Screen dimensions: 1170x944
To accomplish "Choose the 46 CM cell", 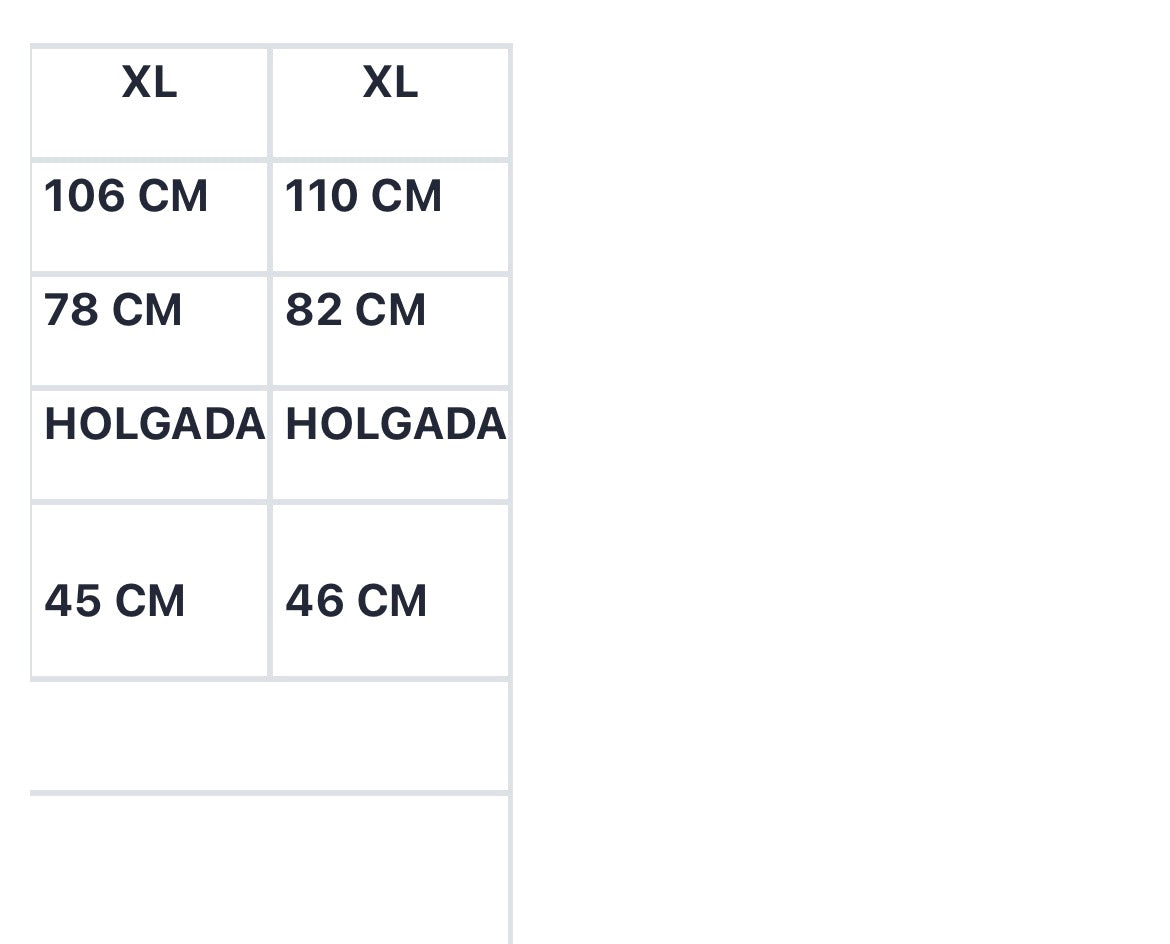I will (390, 590).
